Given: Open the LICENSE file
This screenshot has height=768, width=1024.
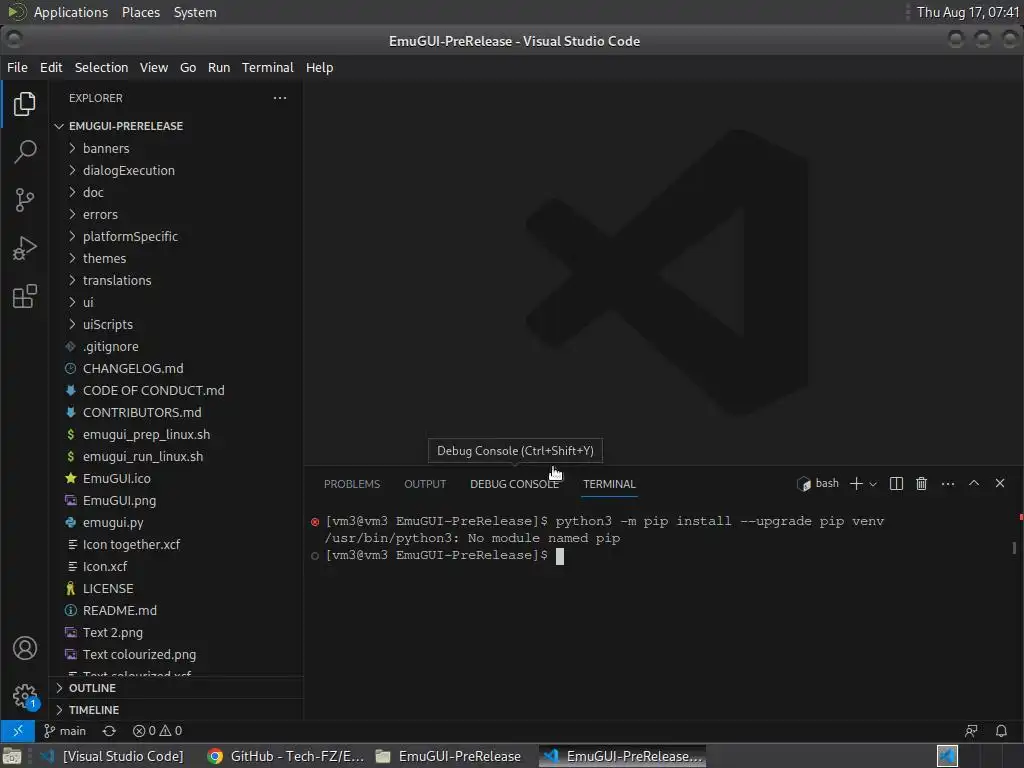Looking at the screenshot, I should tap(176, 588).
